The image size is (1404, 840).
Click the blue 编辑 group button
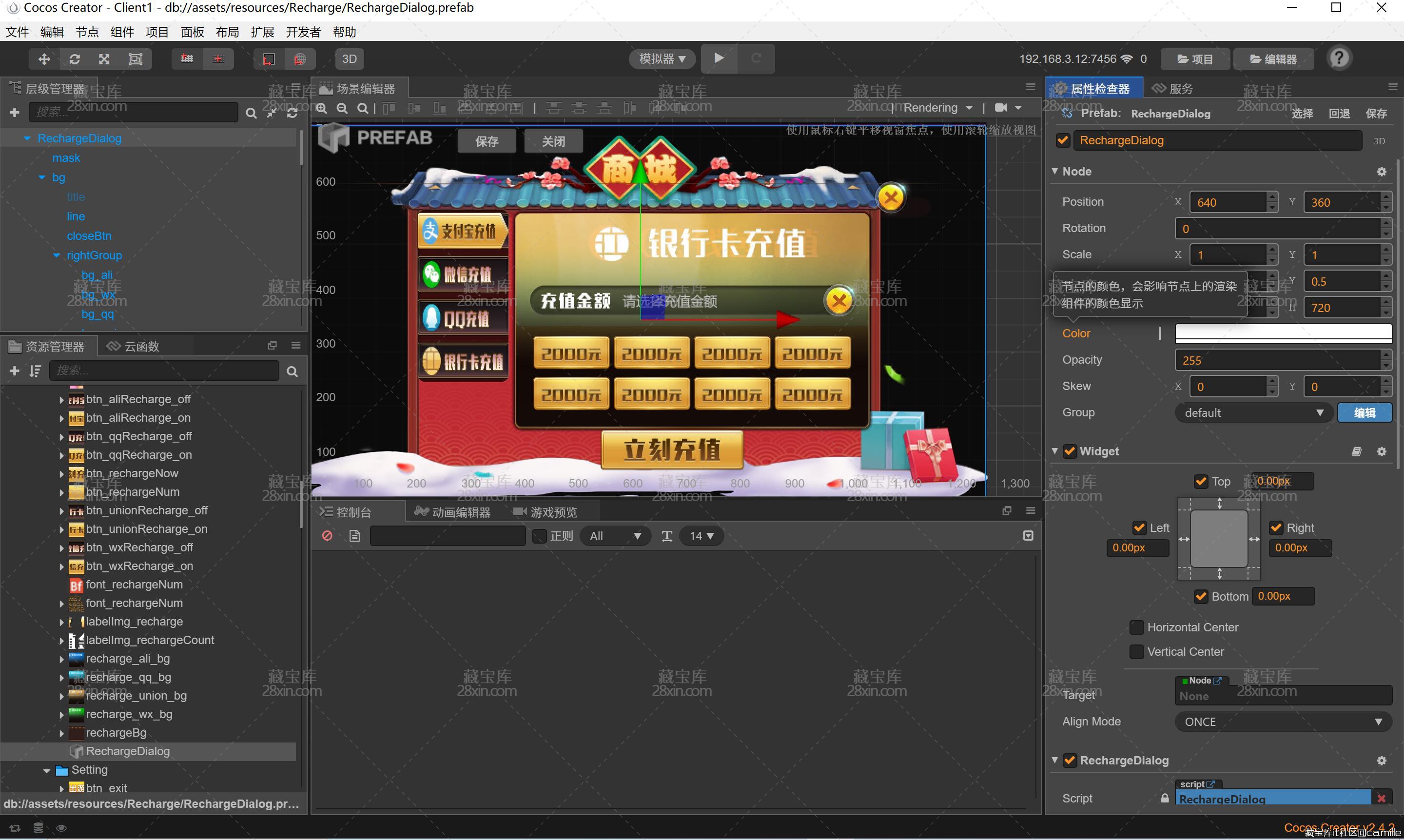(1365, 412)
